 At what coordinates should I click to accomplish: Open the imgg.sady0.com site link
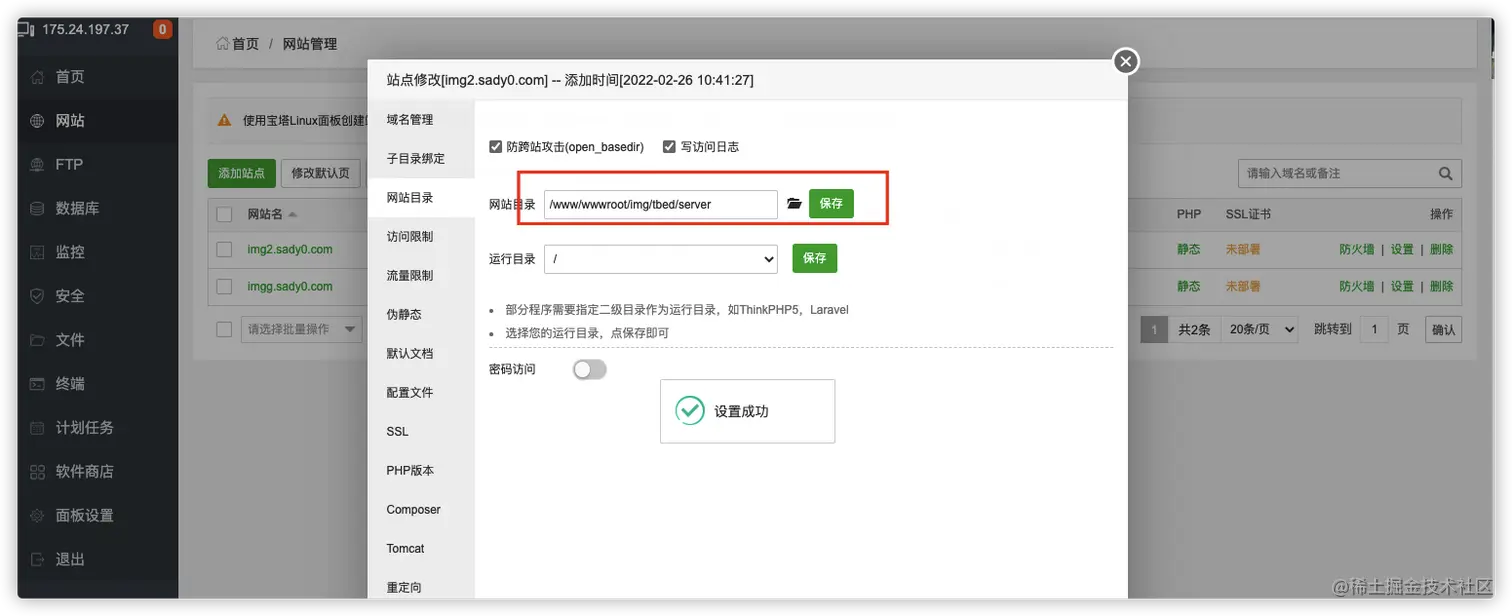290,287
